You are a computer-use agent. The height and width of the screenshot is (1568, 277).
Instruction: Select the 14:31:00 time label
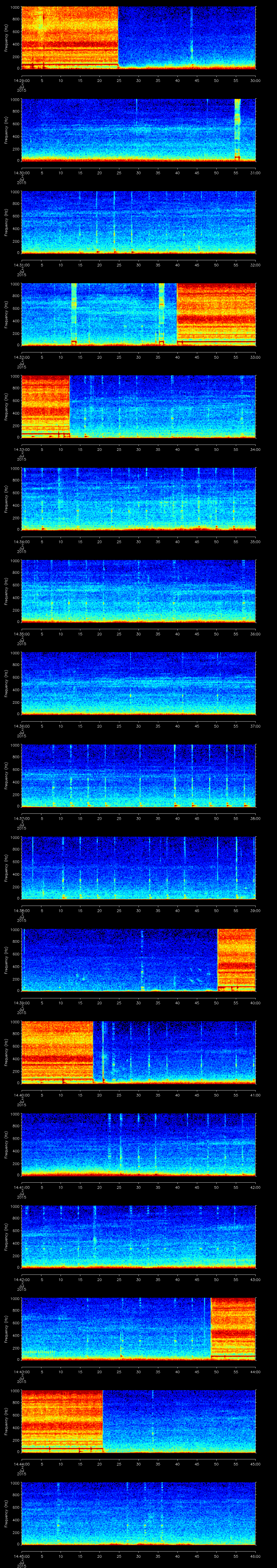[21, 265]
